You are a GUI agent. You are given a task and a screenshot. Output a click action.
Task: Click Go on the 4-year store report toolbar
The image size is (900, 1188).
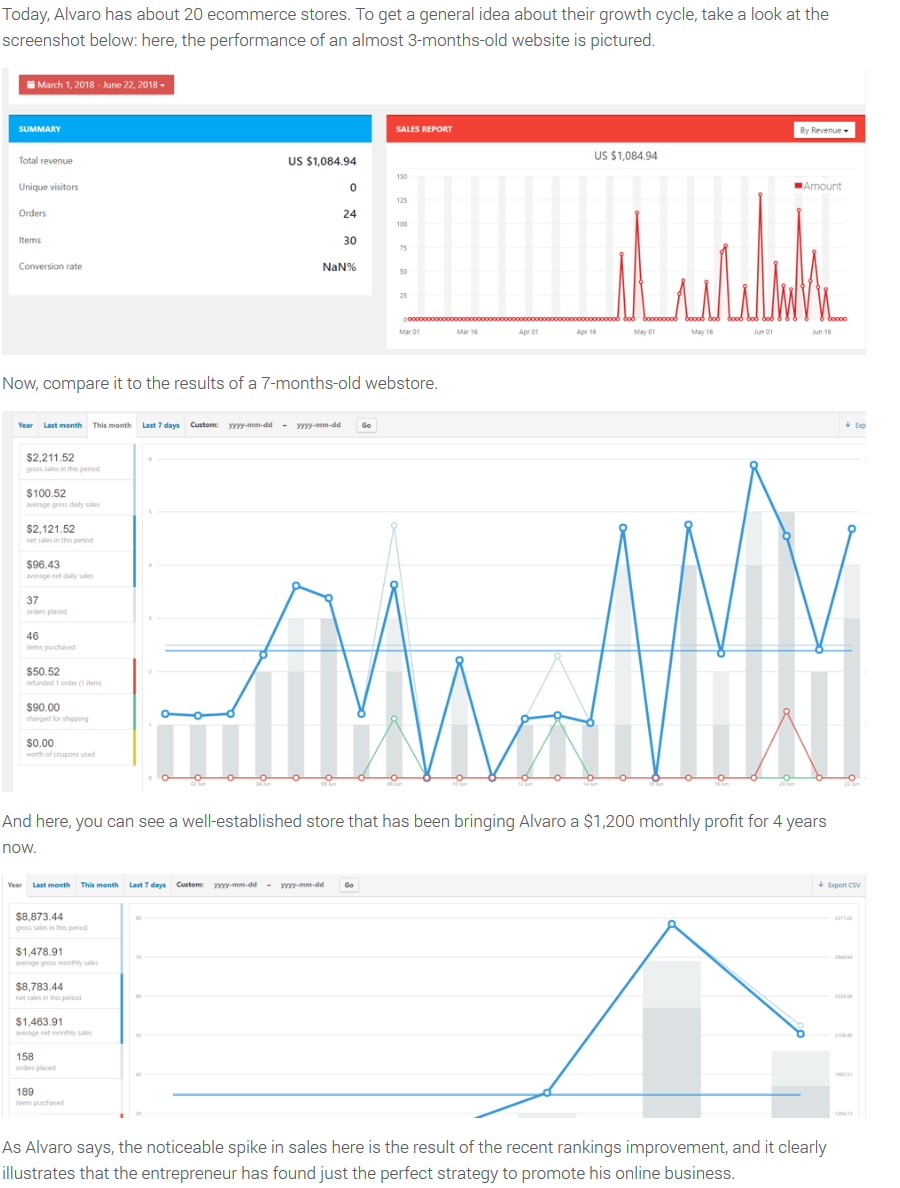[x=347, y=885]
